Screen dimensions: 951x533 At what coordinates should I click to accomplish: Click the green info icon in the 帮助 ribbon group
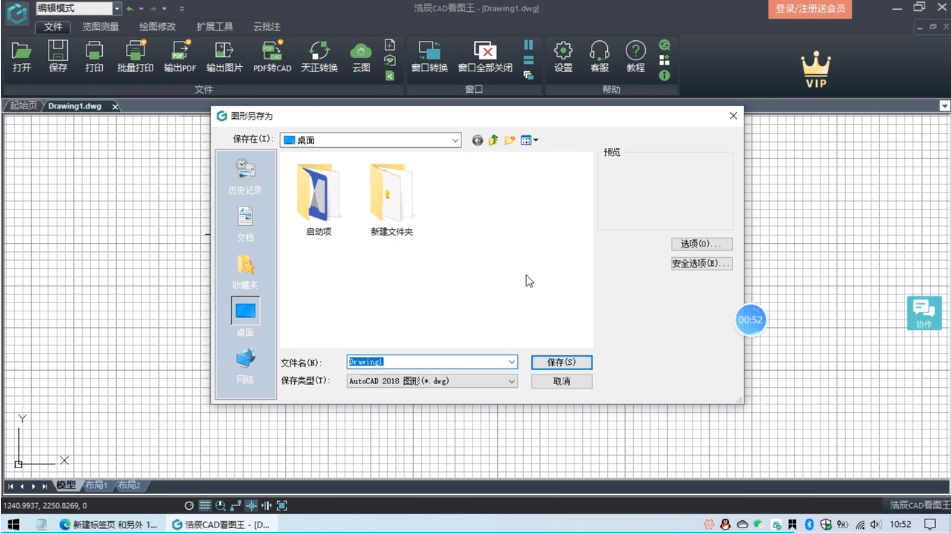click(664, 75)
